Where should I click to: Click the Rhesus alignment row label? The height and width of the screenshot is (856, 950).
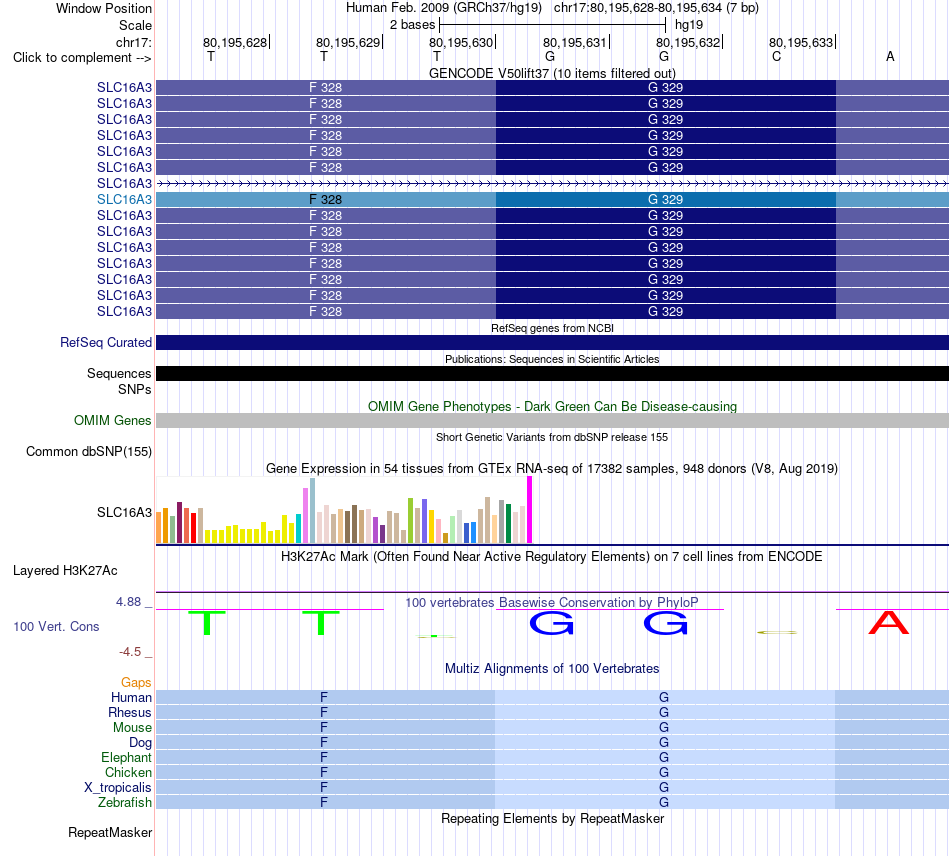click(130, 712)
